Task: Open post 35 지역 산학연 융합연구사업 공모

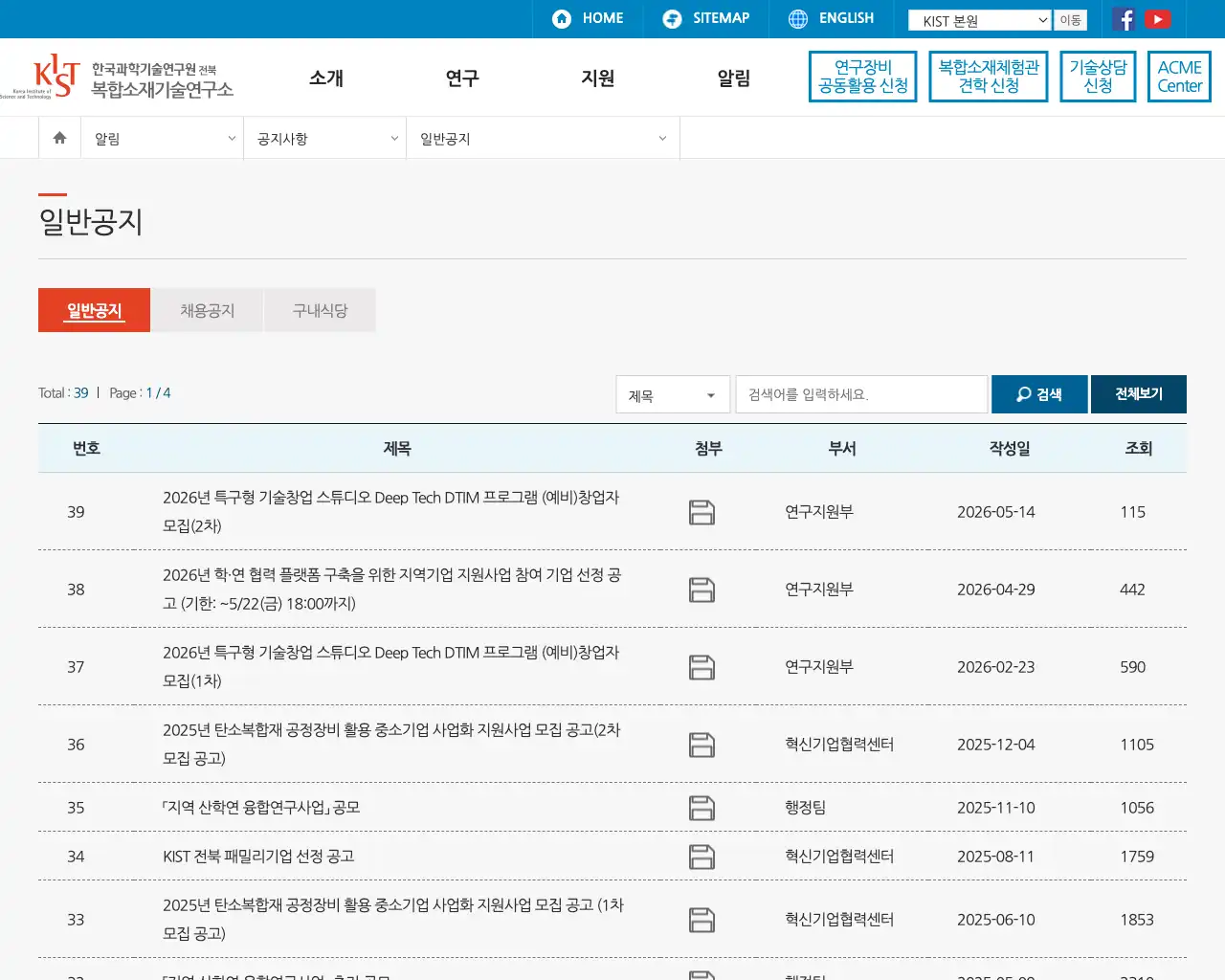Action: 261,808
